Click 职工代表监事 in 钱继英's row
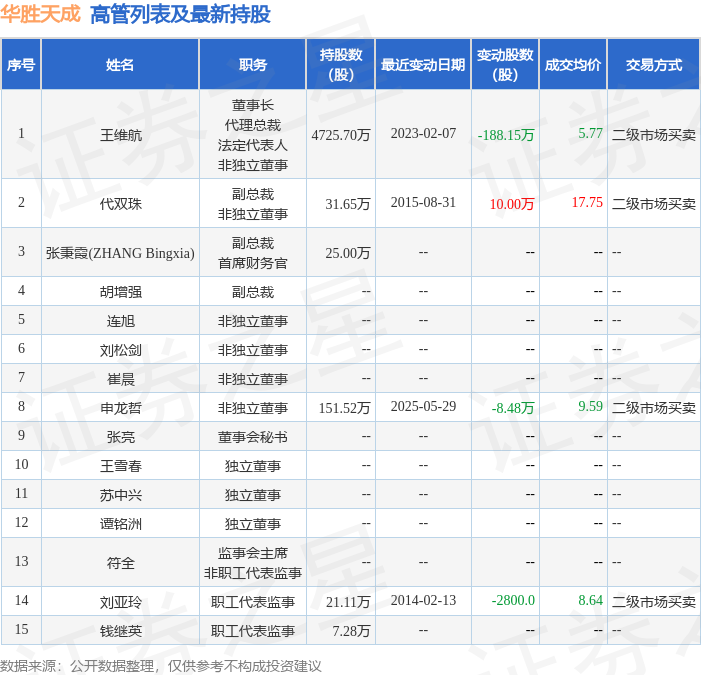Image resolution: width=701 pixels, height=675 pixels. 253,631
